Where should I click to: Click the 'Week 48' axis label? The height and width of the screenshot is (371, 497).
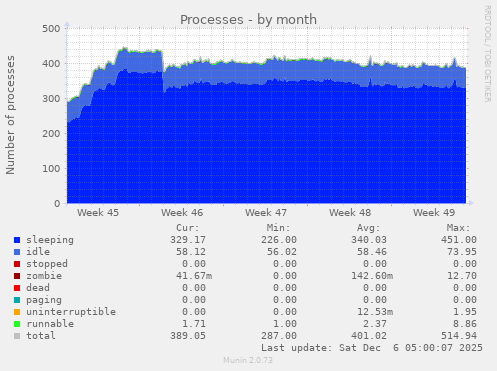(x=350, y=213)
